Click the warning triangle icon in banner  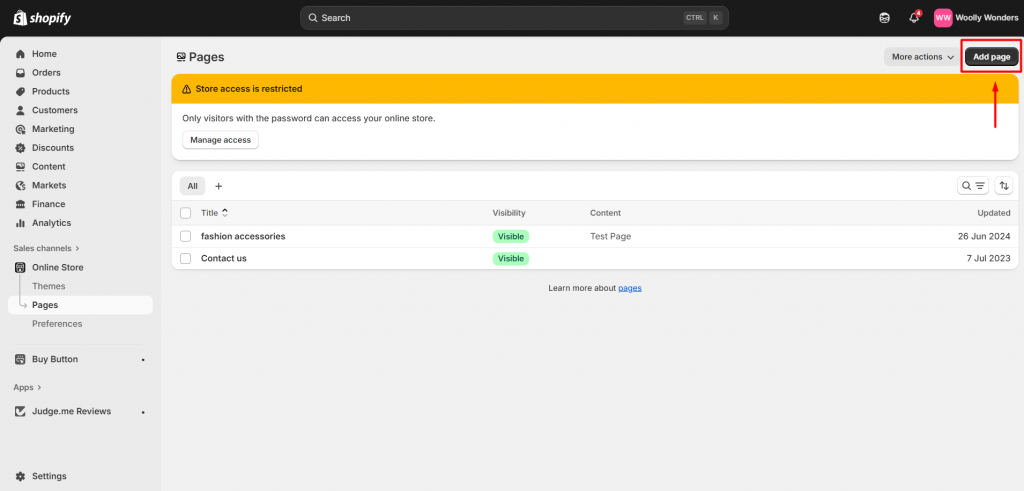(187, 89)
